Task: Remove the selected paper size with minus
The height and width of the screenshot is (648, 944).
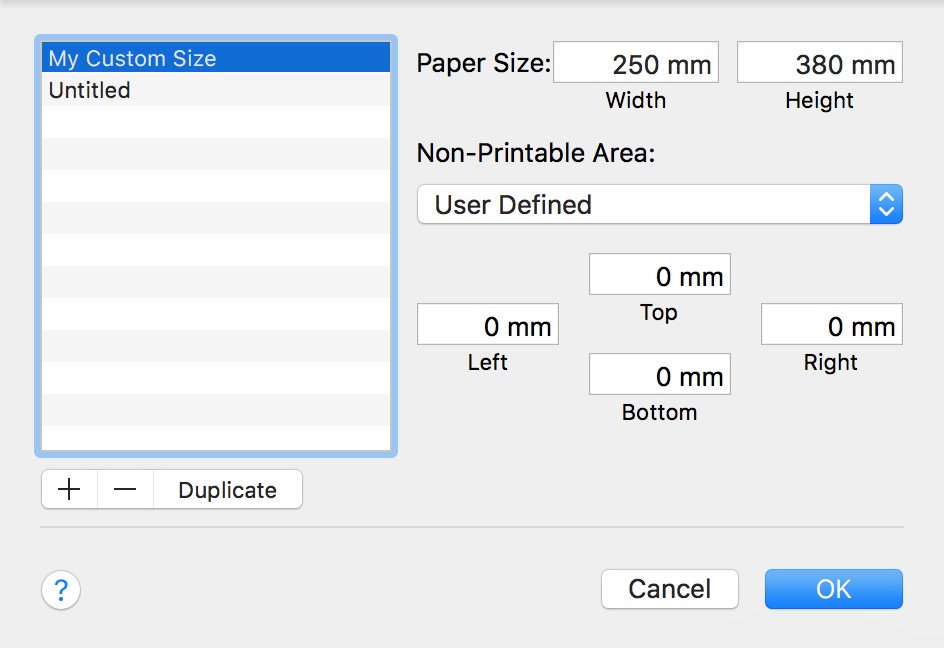Action: click(125, 490)
